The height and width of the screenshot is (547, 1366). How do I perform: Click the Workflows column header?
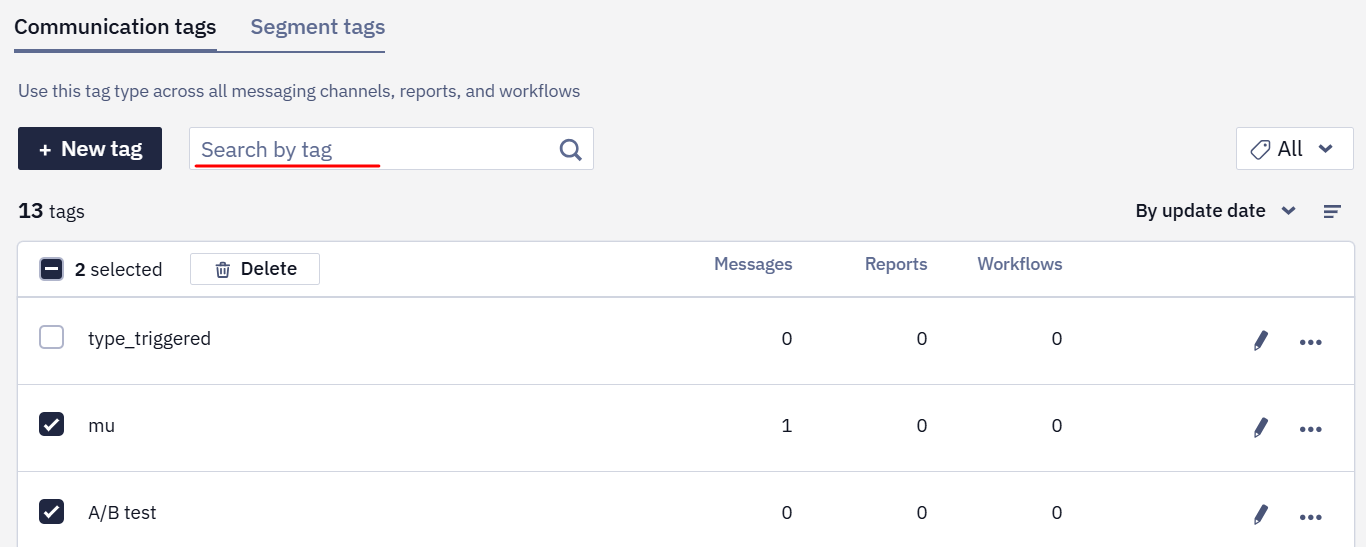1020,264
